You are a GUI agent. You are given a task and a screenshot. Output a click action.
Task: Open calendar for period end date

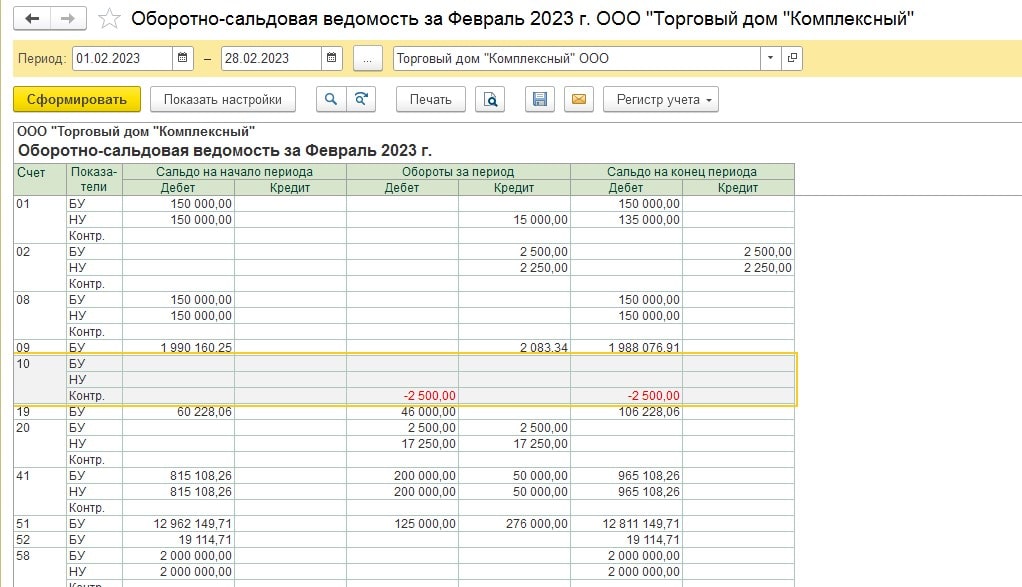click(x=331, y=58)
